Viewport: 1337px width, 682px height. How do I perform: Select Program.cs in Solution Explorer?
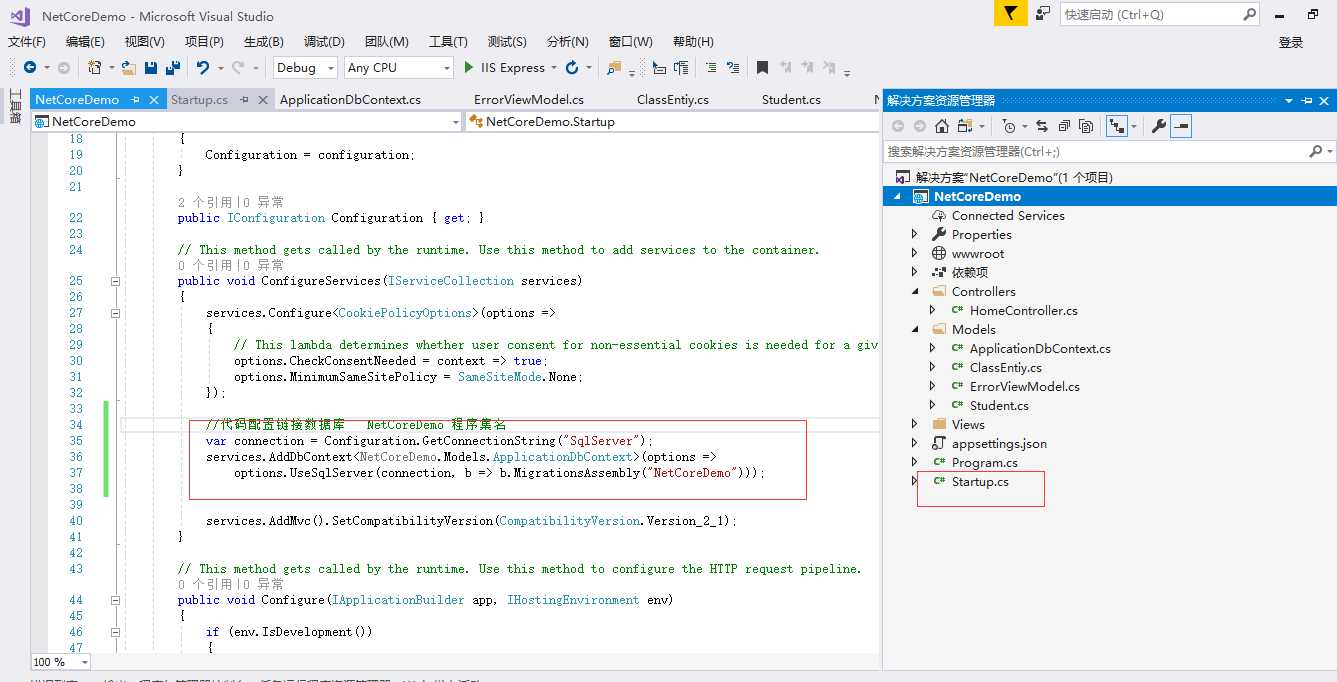tap(985, 463)
